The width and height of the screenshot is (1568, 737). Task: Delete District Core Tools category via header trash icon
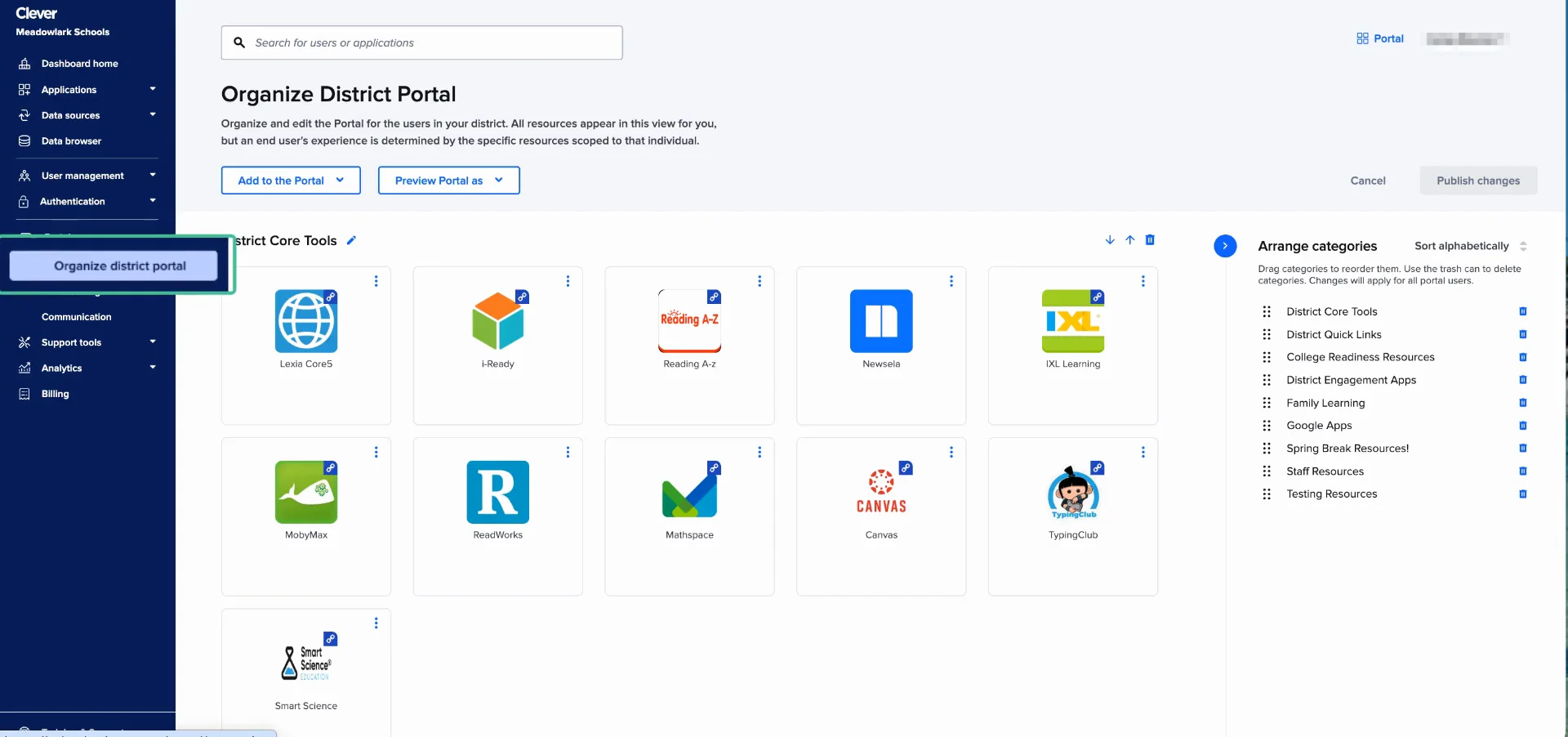[1150, 240]
